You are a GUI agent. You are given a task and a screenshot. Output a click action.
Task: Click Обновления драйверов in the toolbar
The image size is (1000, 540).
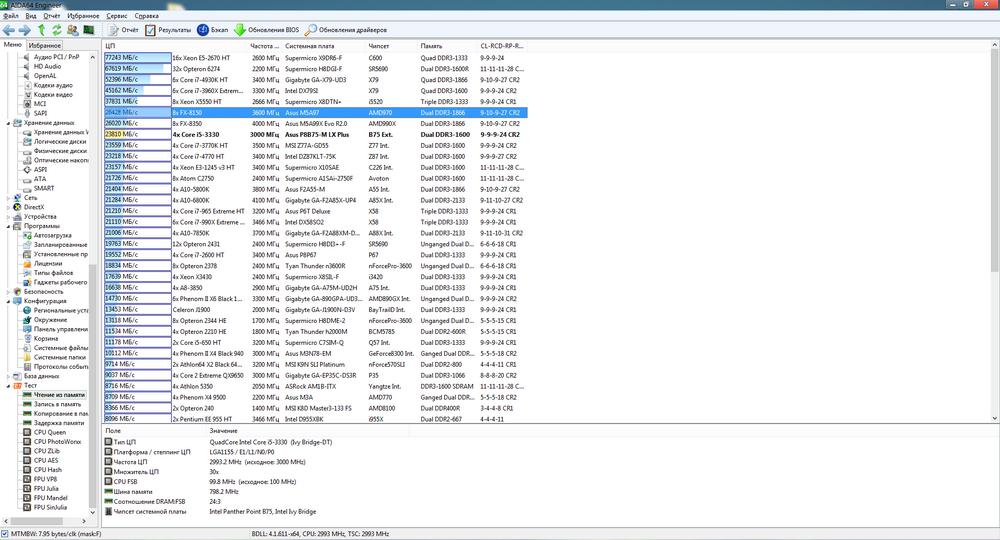[x=346, y=30]
